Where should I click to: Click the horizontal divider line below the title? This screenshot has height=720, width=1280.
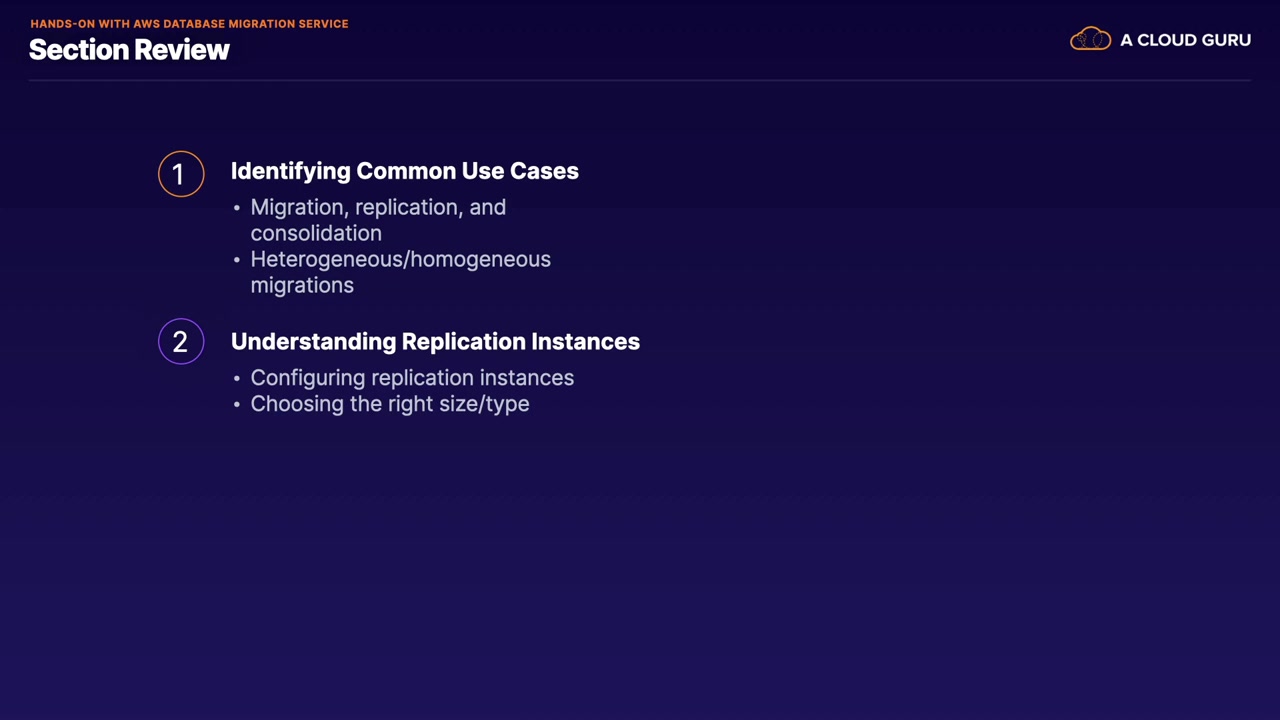[640, 79]
